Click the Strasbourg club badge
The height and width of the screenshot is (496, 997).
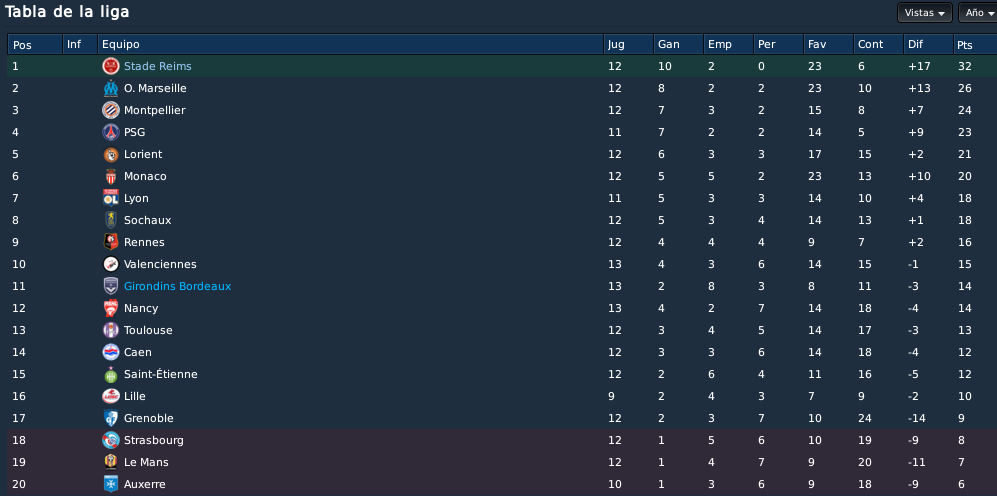tap(111, 440)
